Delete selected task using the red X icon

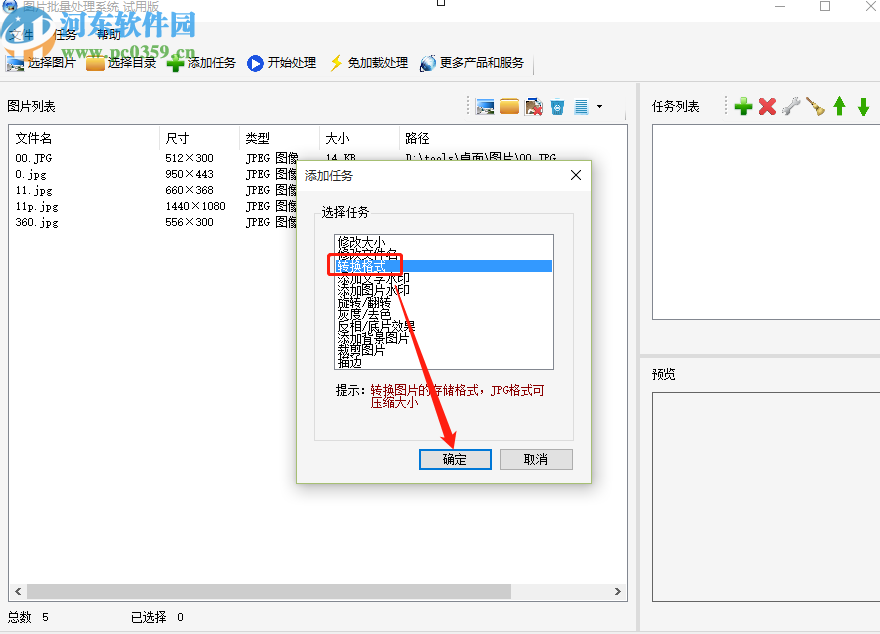tap(766, 106)
